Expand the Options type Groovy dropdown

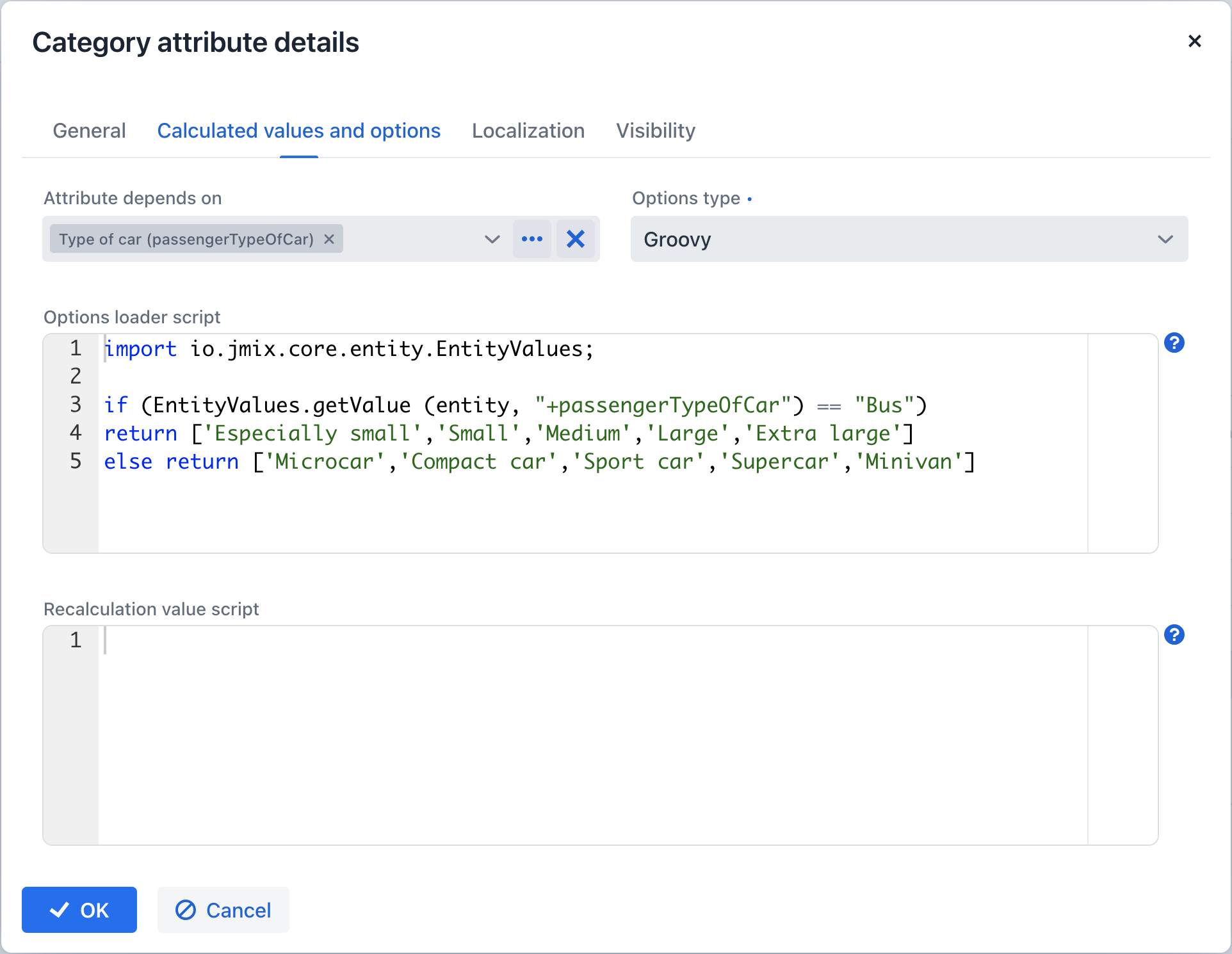point(1164,239)
